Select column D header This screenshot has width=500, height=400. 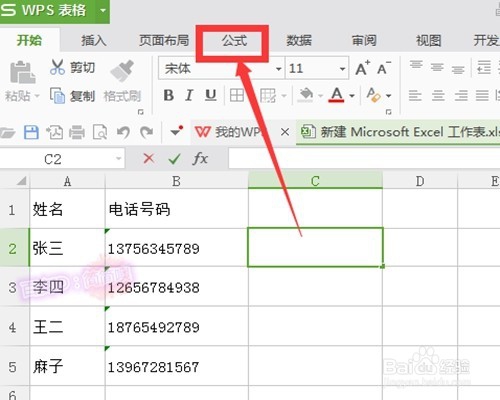420,181
